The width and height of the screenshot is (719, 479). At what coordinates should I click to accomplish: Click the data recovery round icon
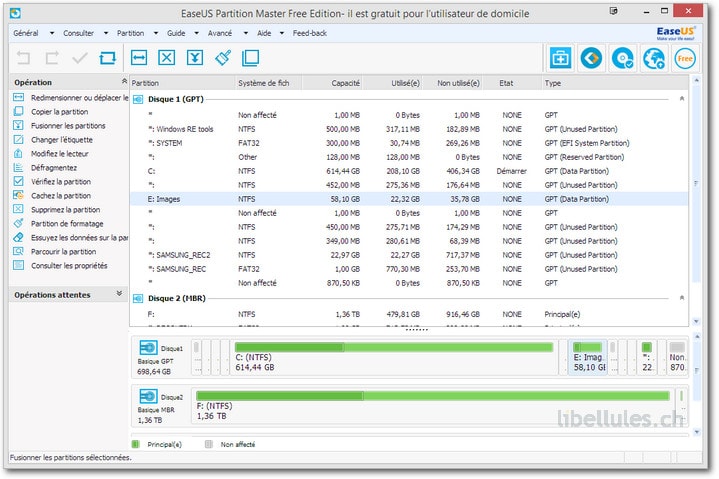point(592,58)
